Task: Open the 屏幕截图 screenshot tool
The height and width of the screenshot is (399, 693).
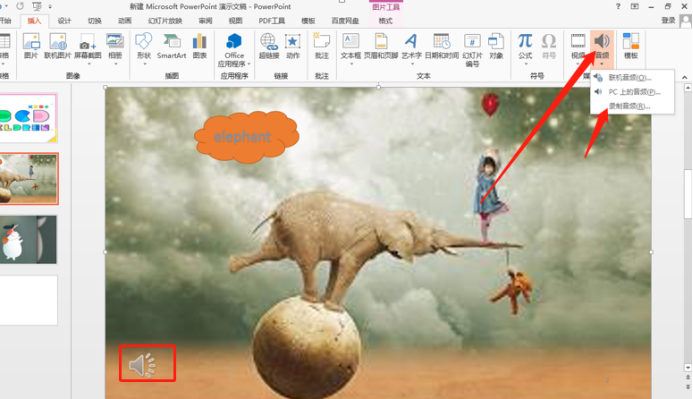Action: [88, 46]
